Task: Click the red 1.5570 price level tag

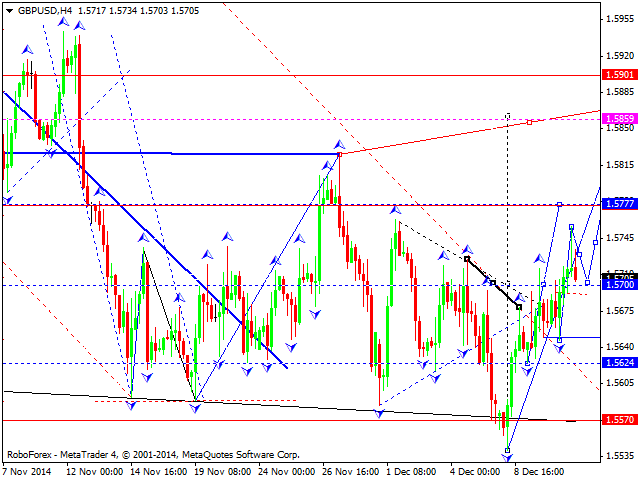Action: coord(619,420)
